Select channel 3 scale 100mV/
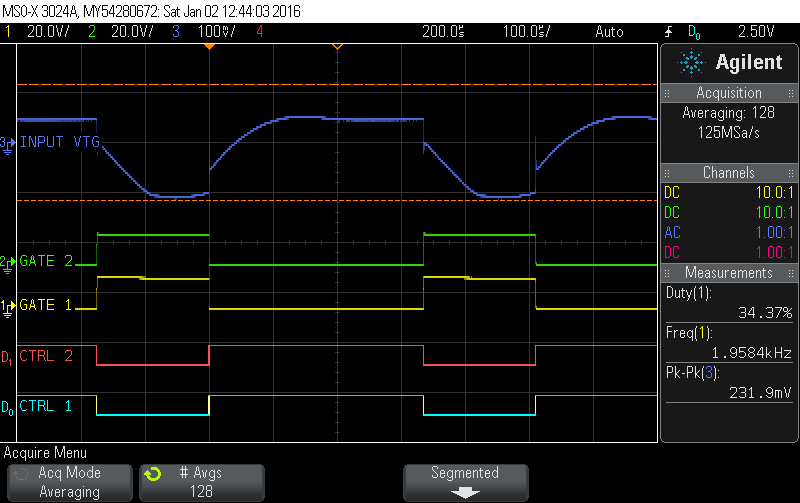Viewport: 800px width, 503px height. coord(217,32)
